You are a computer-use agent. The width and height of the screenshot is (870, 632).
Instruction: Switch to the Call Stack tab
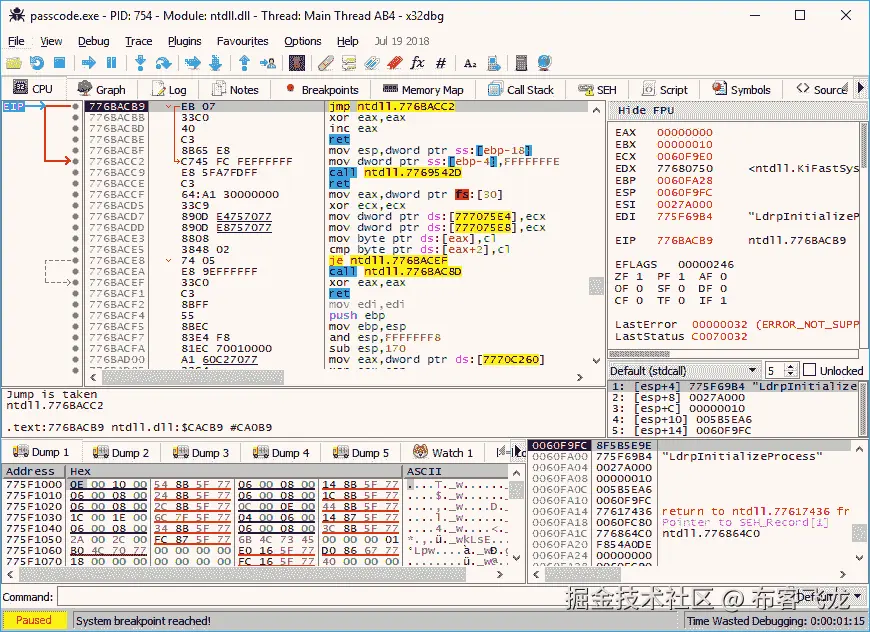point(522,89)
